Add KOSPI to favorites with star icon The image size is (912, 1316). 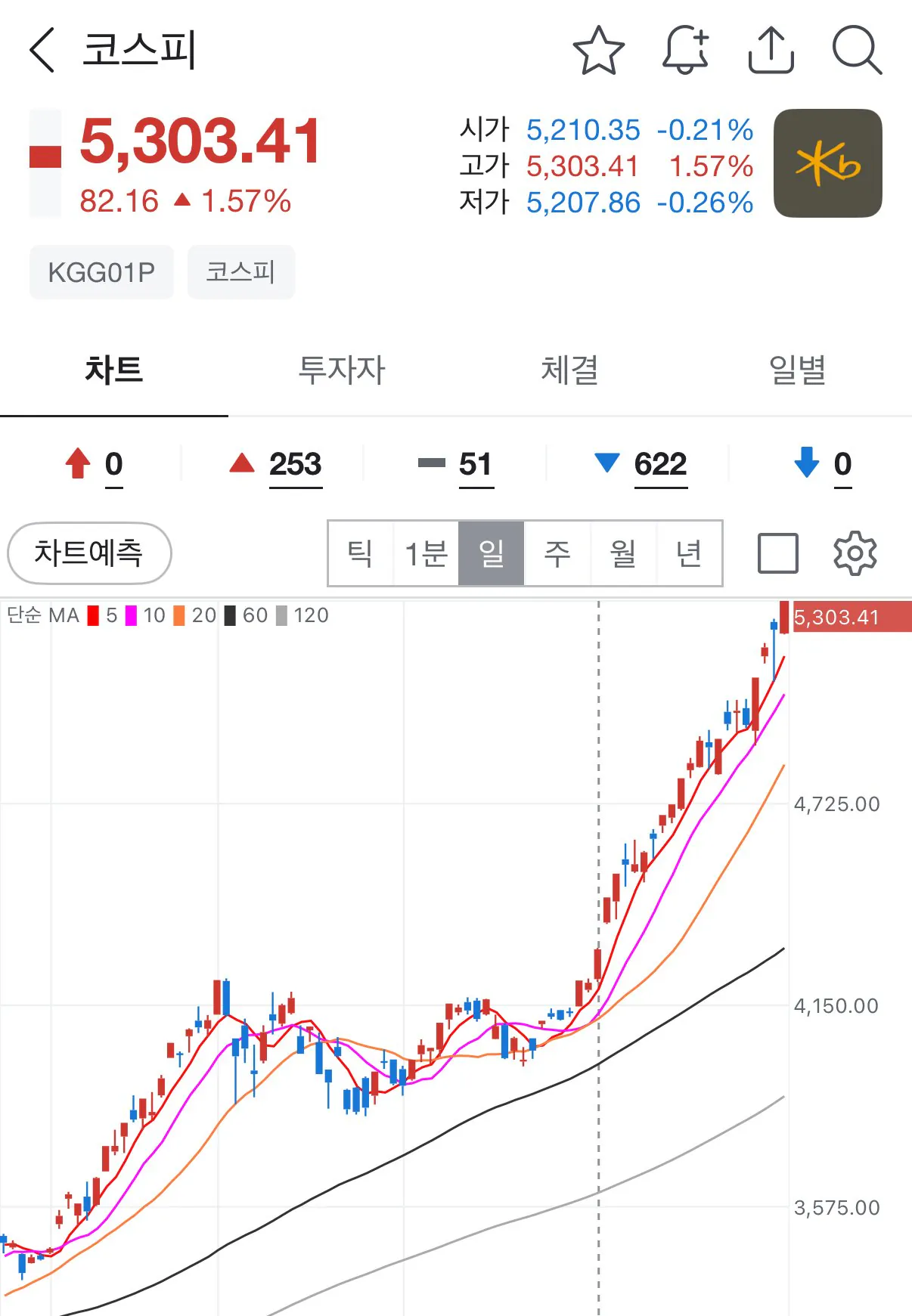click(x=598, y=51)
